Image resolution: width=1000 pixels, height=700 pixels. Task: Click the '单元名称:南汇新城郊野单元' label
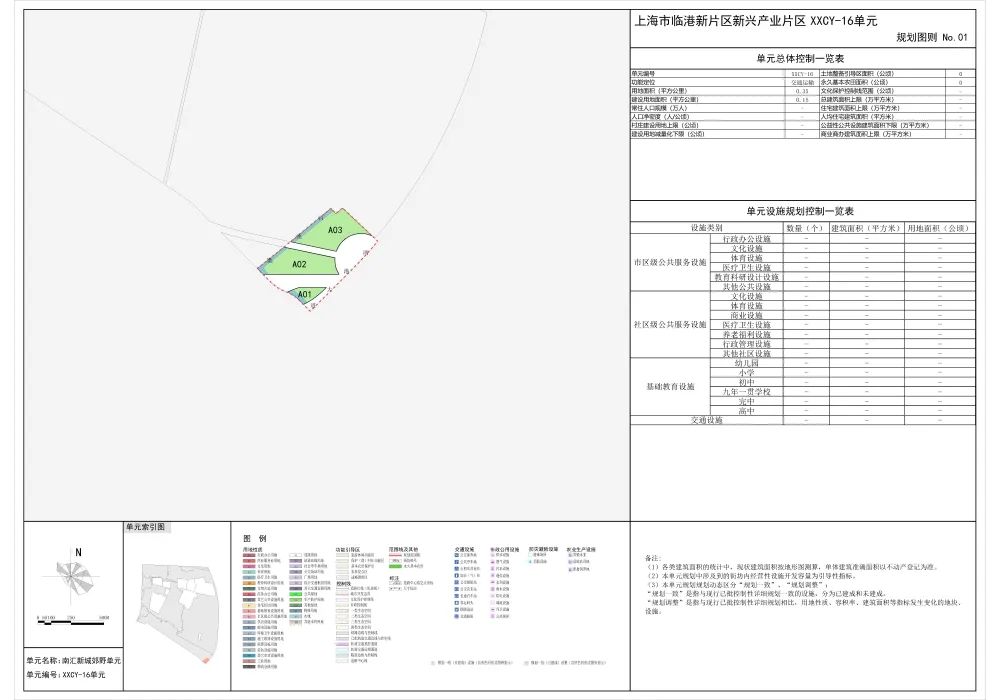click(x=73, y=661)
